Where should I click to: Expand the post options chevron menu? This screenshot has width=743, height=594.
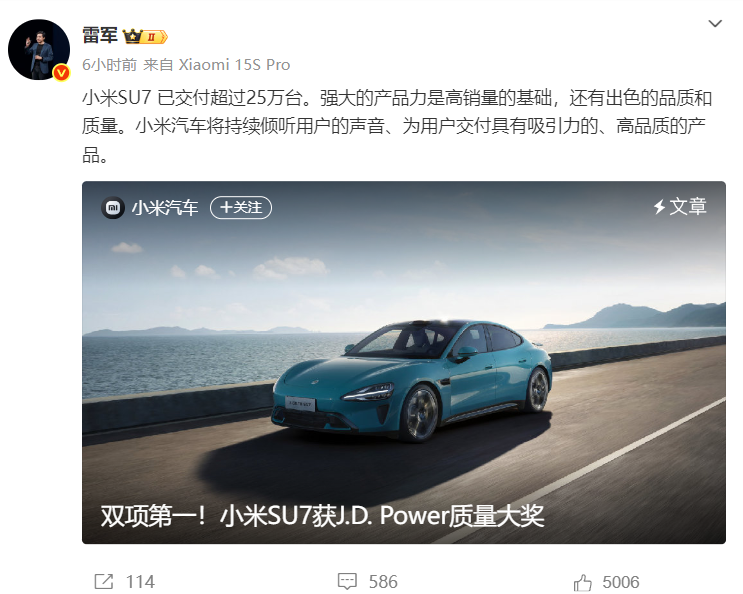(x=715, y=23)
